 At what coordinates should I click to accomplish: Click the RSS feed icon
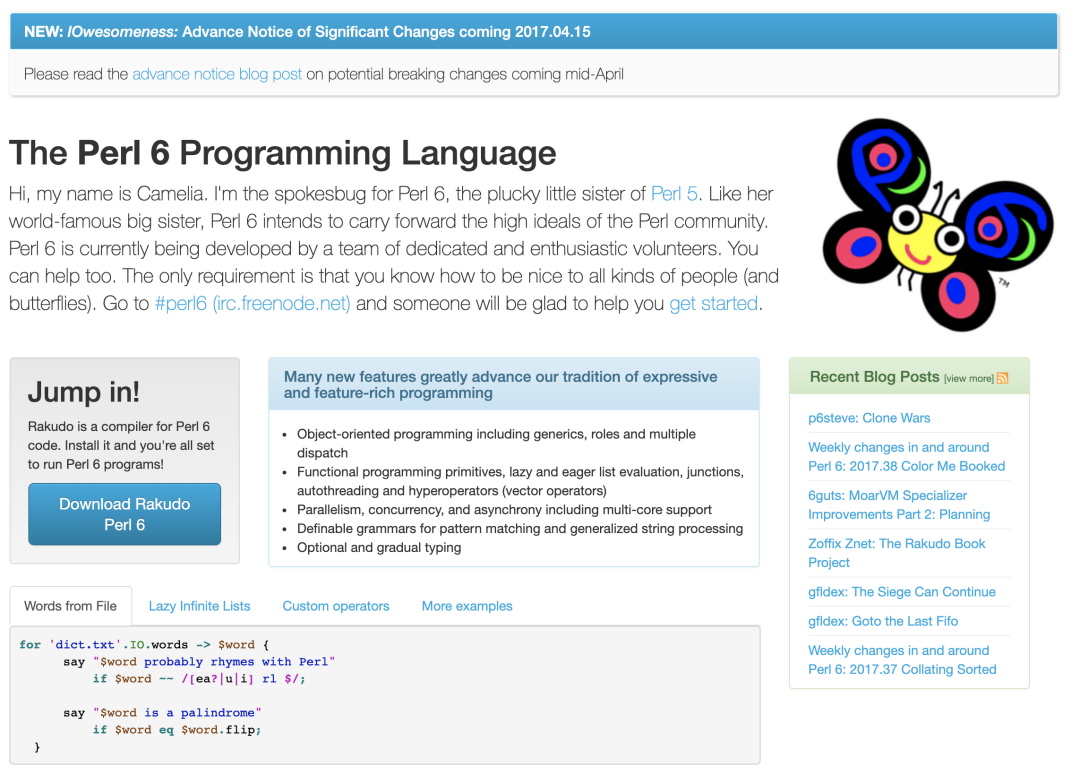click(x=1002, y=378)
